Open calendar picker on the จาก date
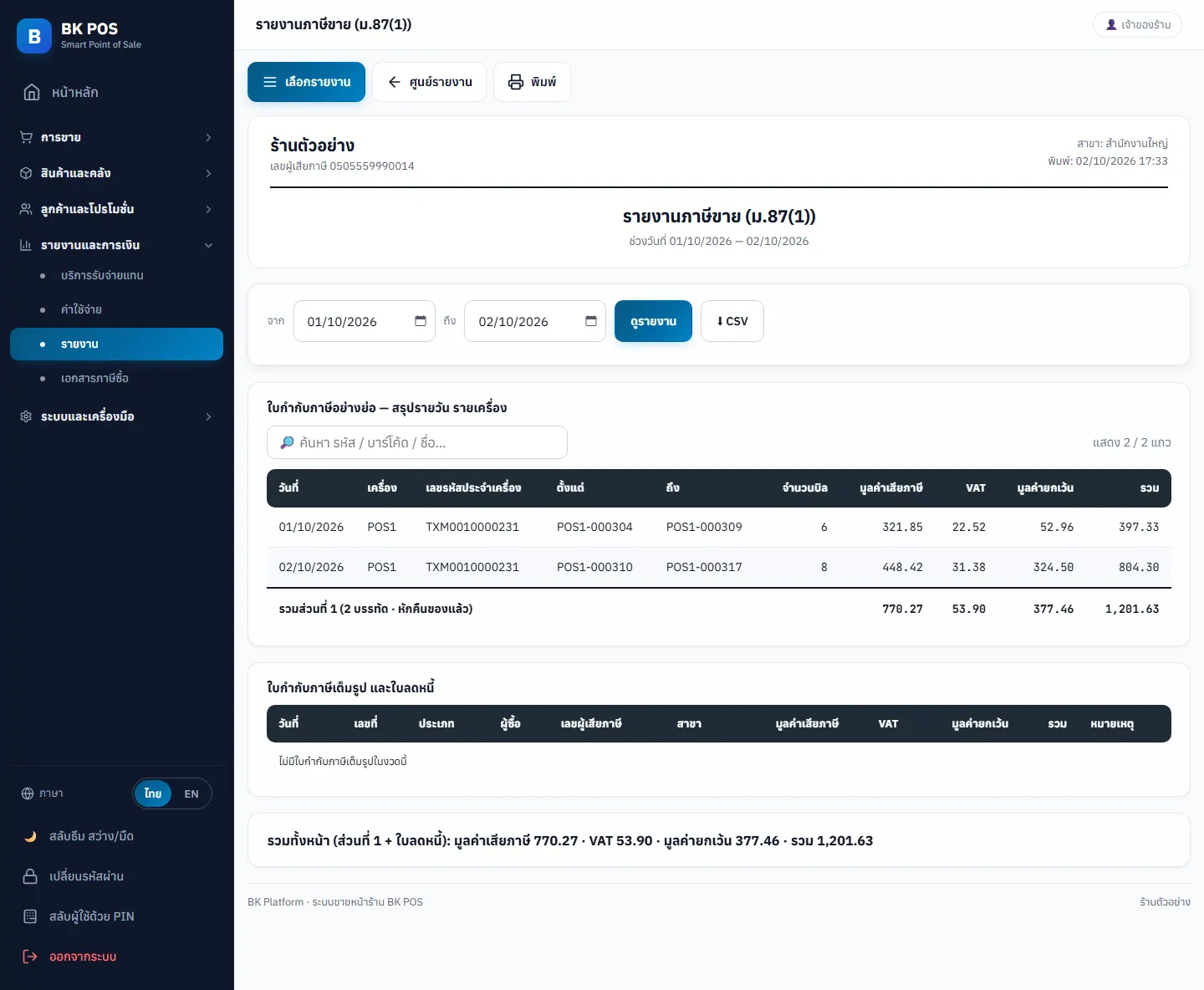 (421, 321)
